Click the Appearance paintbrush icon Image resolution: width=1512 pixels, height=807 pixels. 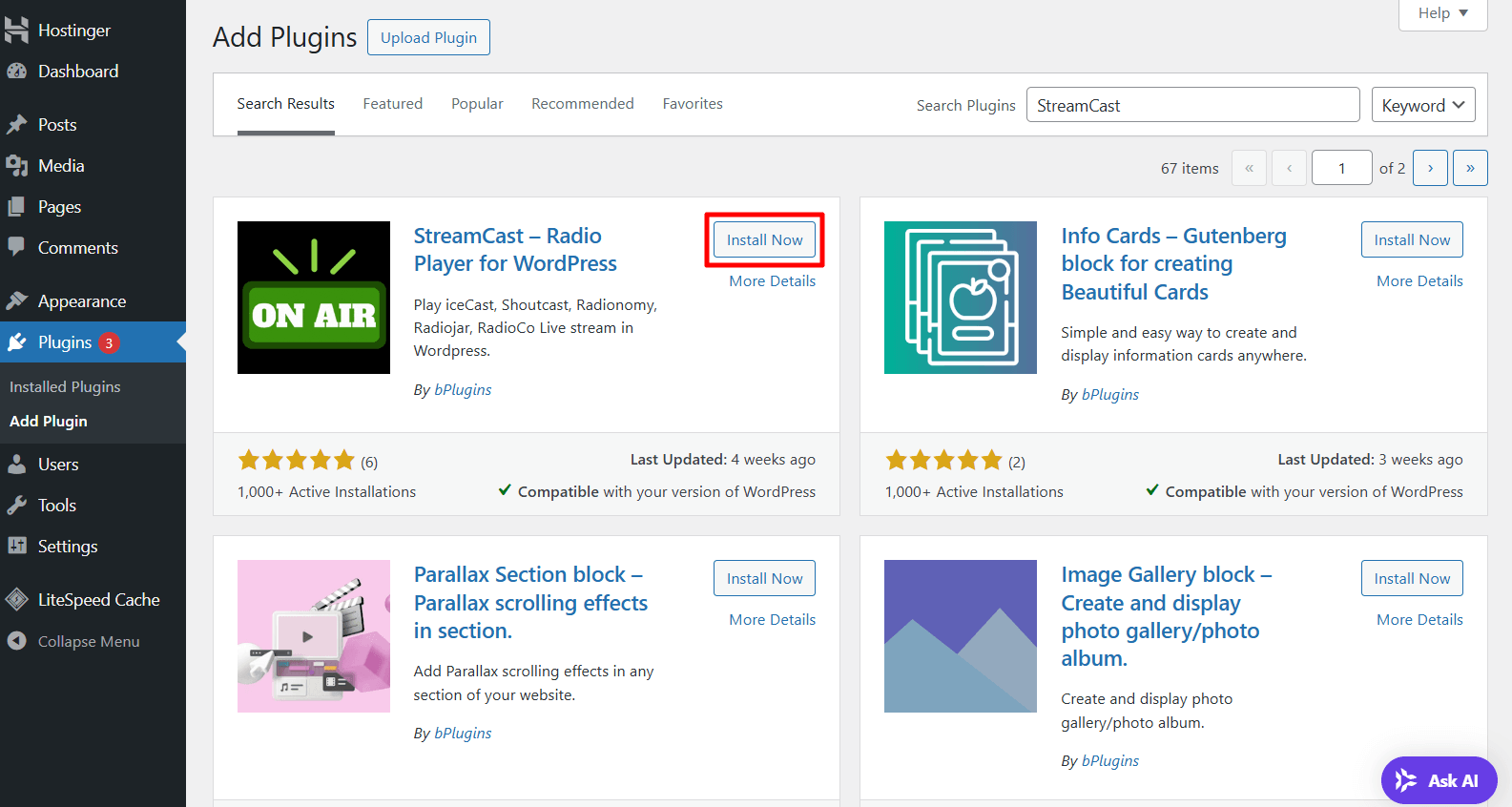click(16, 301)
